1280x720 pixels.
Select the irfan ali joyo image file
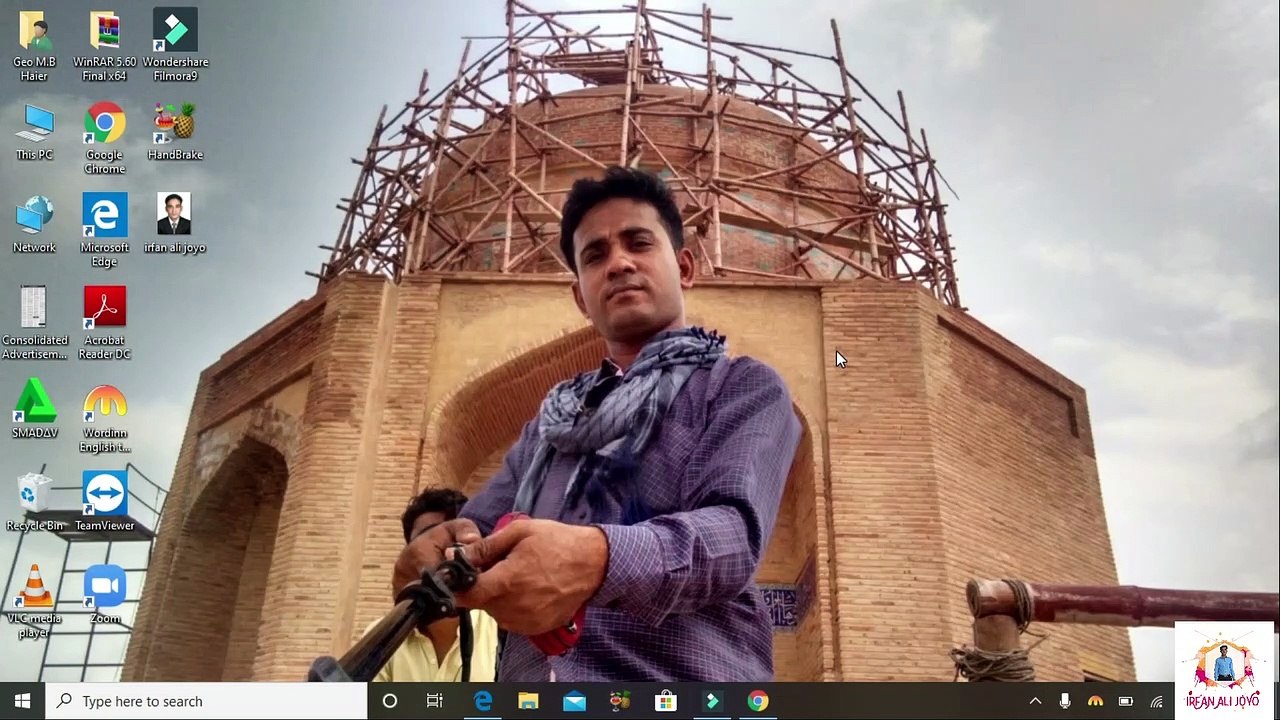pos(175,224)
